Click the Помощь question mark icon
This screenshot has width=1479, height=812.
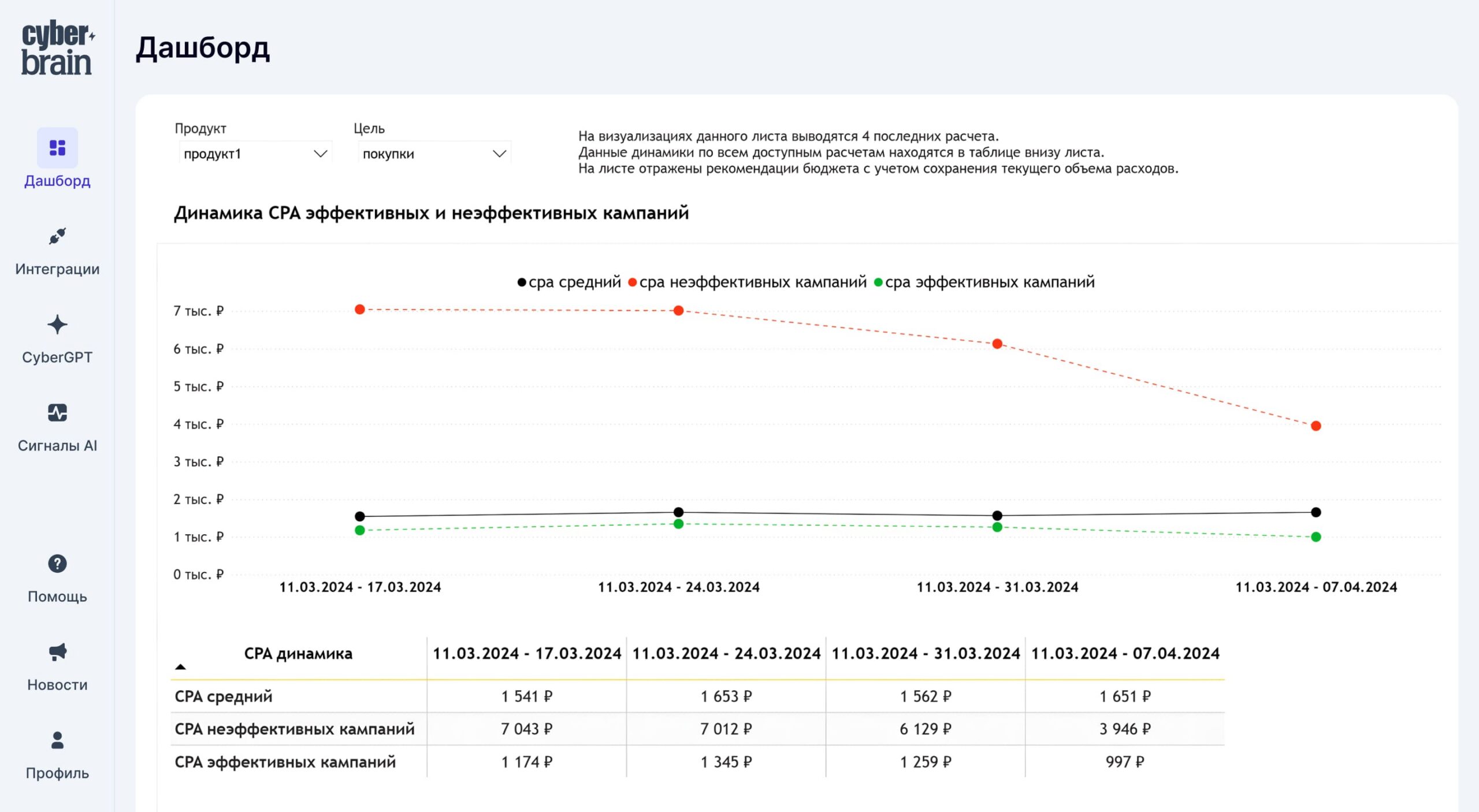[x=57, y=563]
